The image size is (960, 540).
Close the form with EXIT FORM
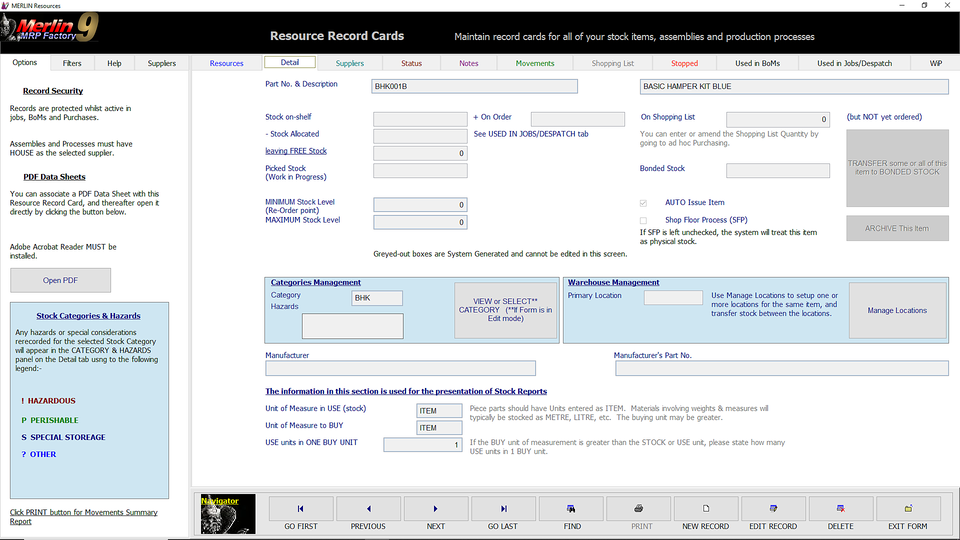coord(908,508)
